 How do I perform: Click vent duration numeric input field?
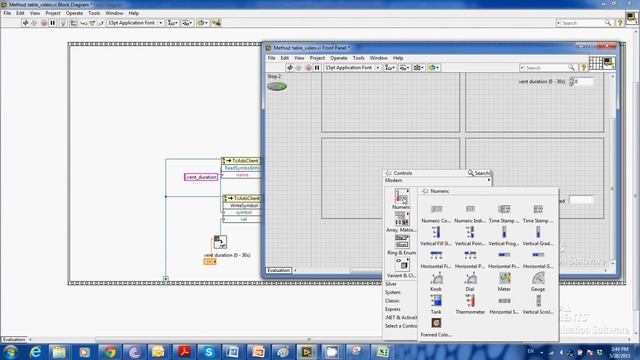pos(584,82)
